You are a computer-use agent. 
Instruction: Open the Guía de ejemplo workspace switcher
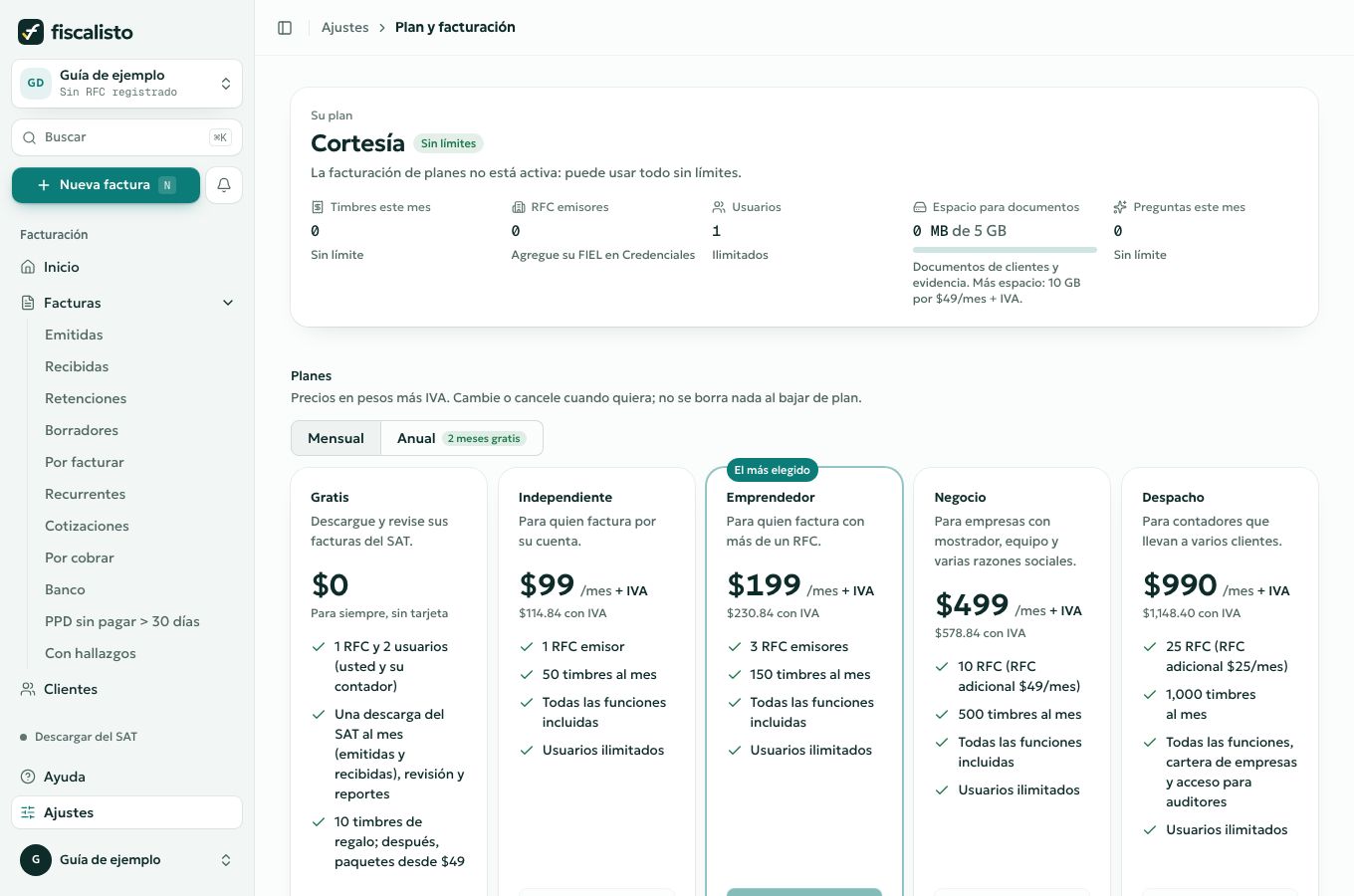(126, 84)
